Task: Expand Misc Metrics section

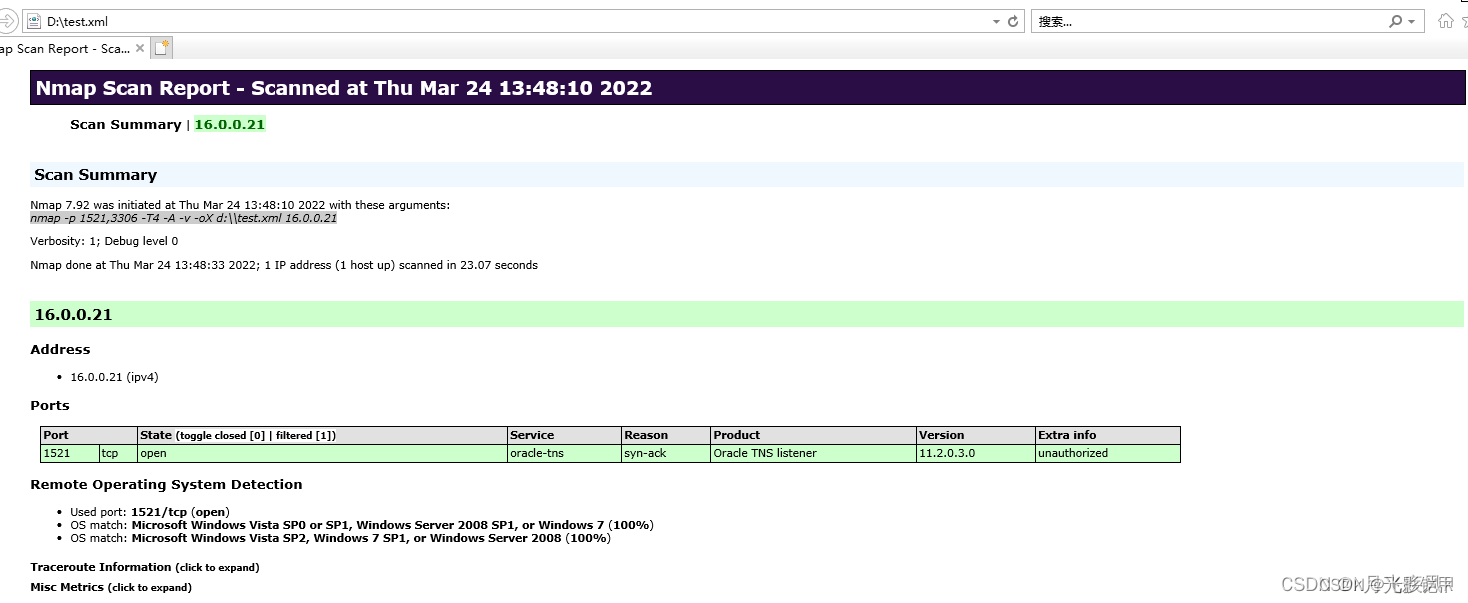Action: click(x=111, y=587)
